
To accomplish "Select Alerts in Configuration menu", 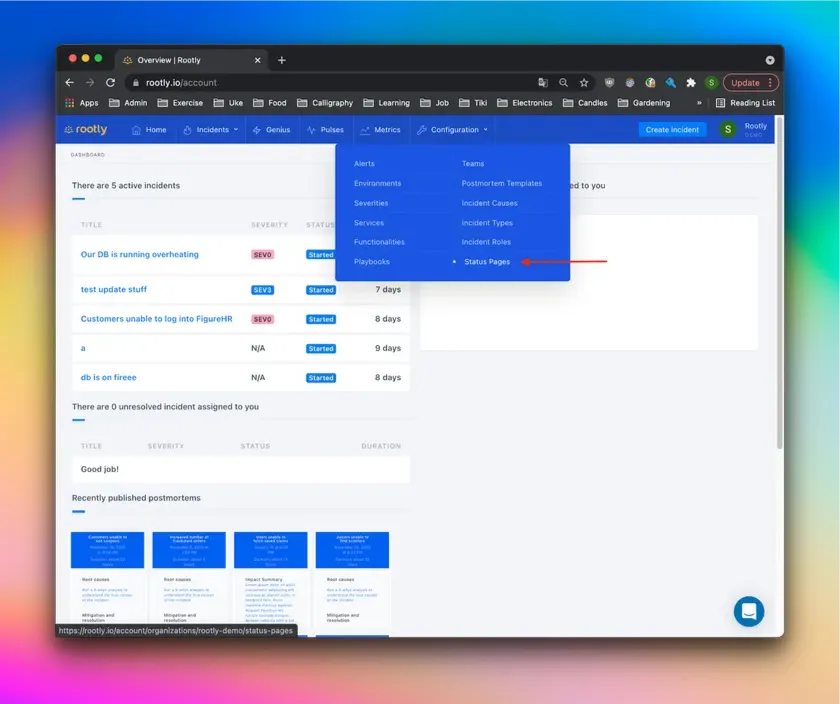I will pyautogui.click(x=364, y=163).
